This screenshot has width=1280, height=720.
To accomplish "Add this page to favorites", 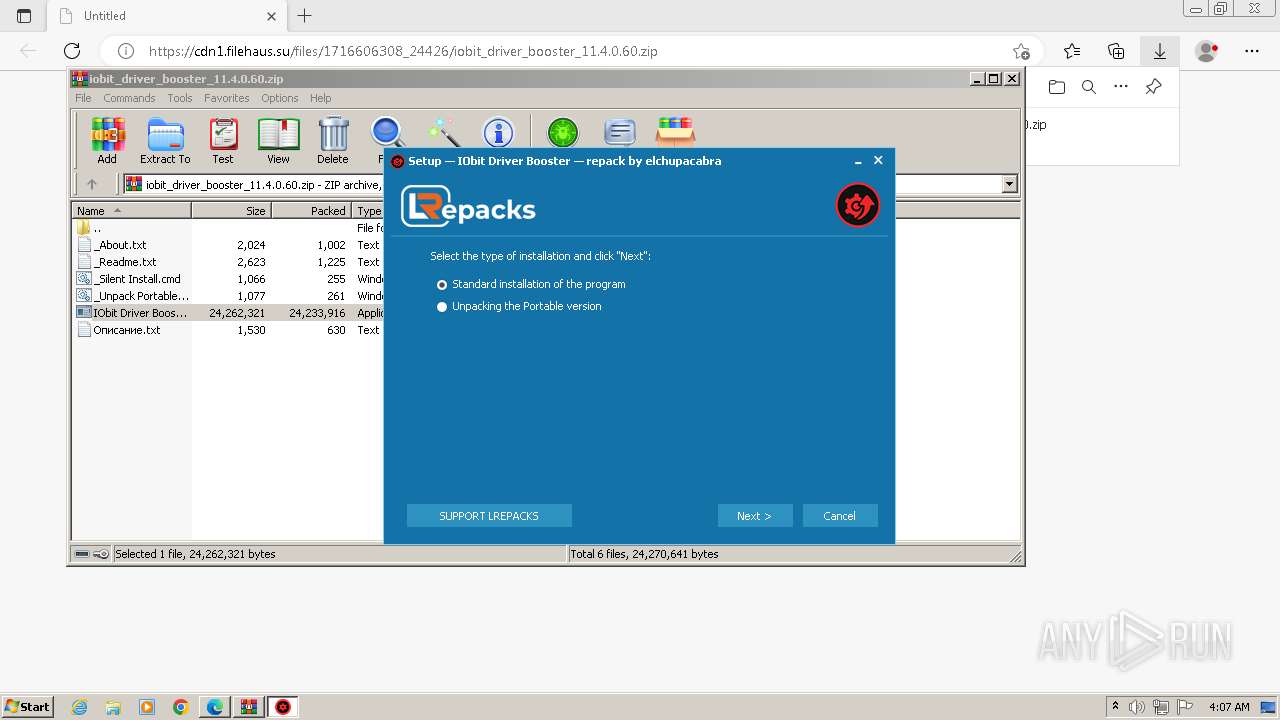I will 1021,51.
